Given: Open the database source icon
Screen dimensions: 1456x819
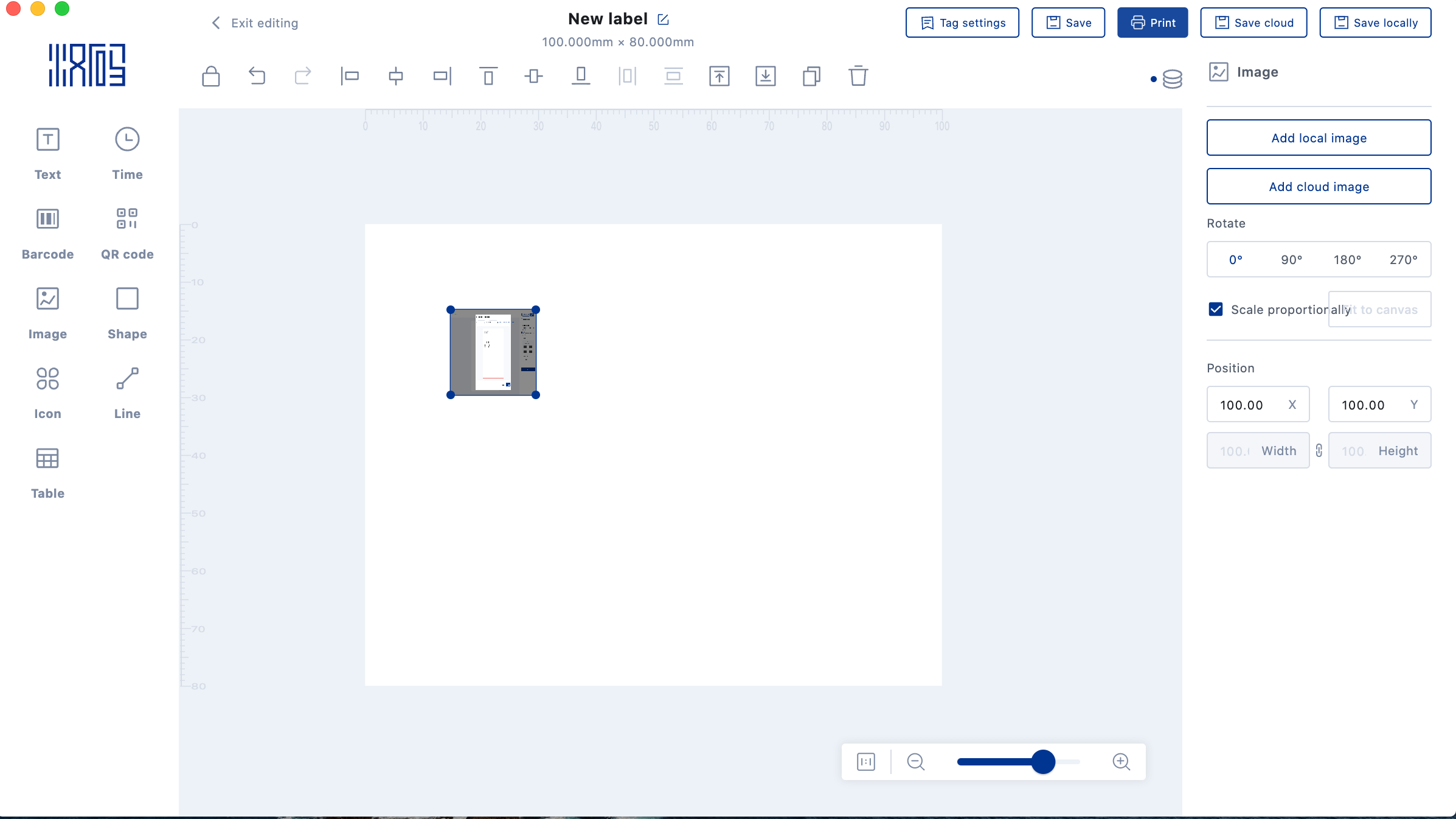Looking at the screenshot, I should click(x=1172, y=79).
